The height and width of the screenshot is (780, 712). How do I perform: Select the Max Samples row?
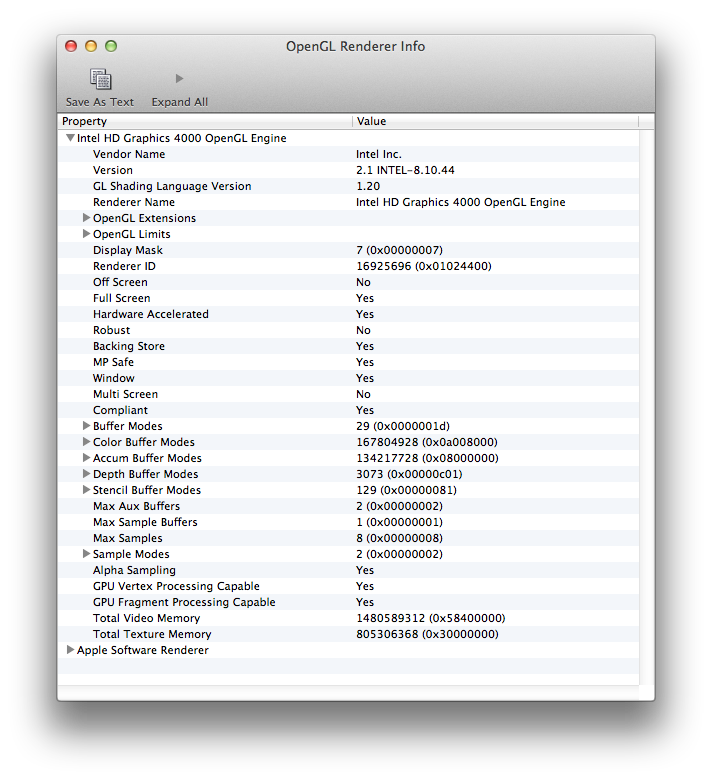point(348,538)
